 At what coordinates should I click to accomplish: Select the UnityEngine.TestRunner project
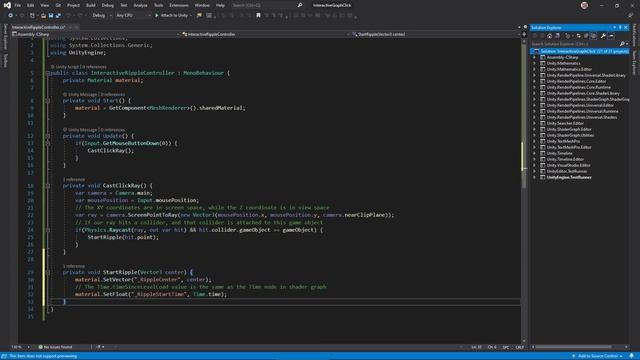click(569, 177)
